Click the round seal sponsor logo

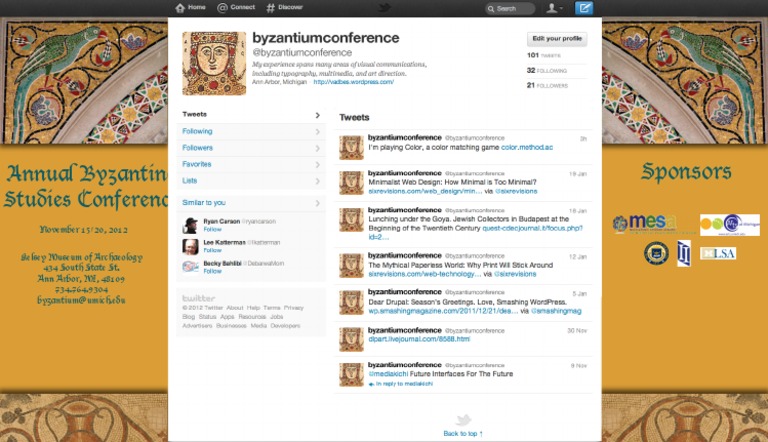656,253
